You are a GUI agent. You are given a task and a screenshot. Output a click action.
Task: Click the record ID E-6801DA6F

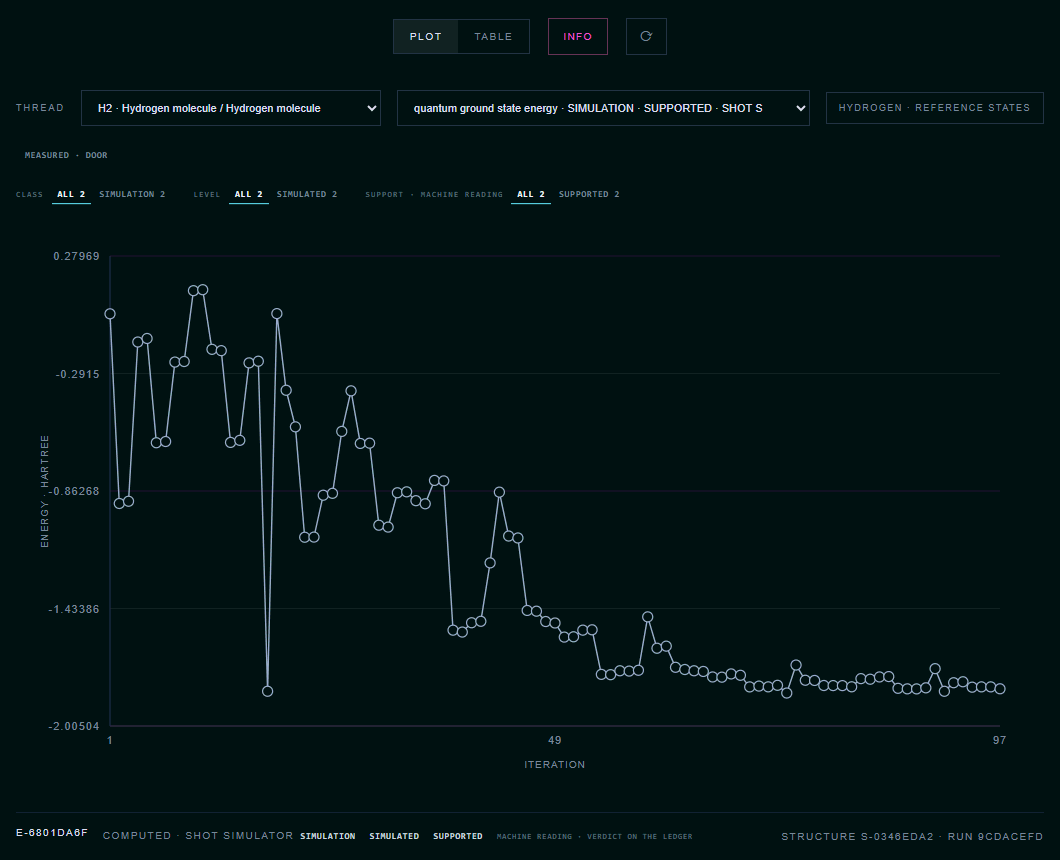[x=52, y=833]
